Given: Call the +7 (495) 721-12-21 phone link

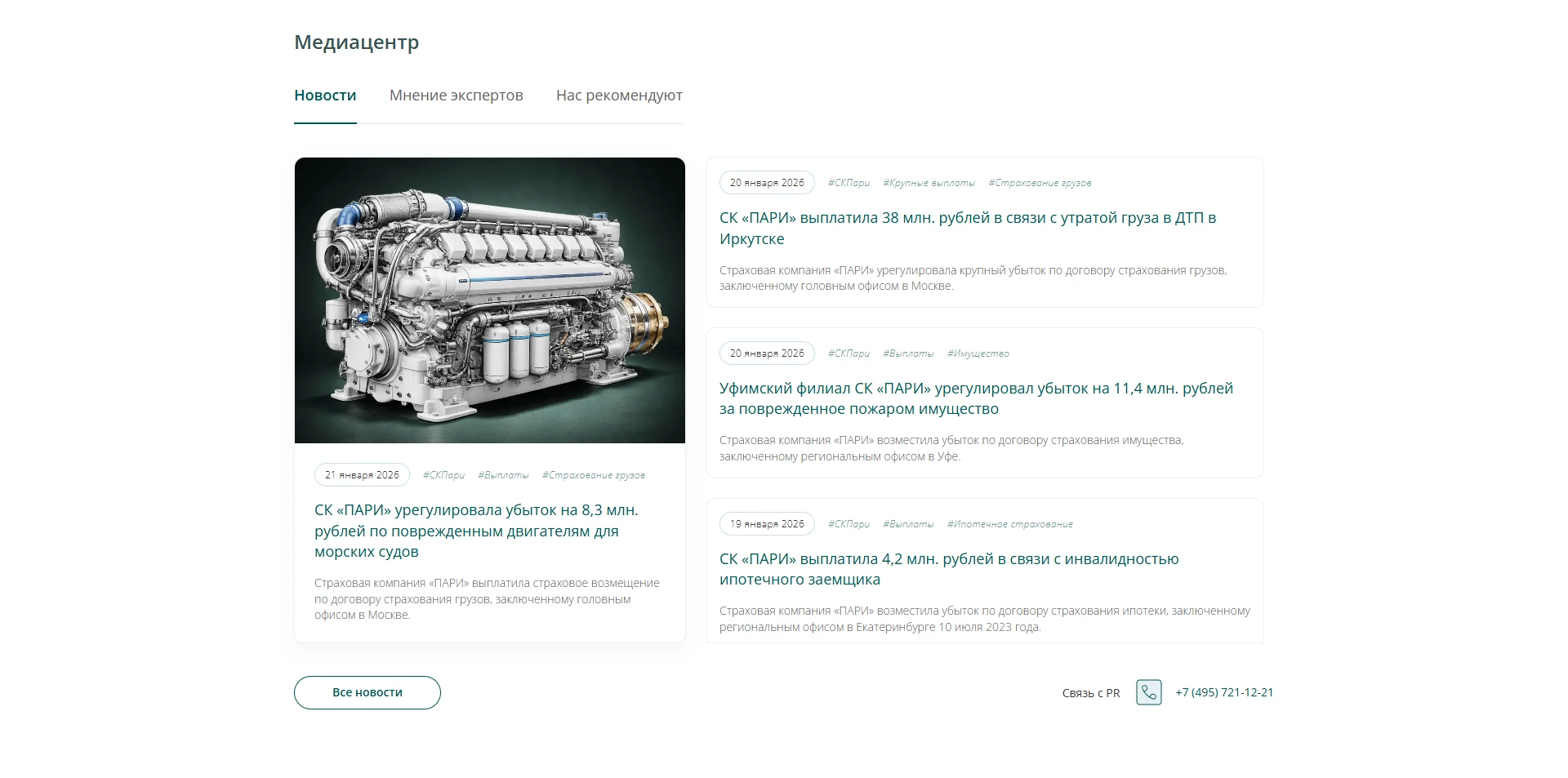Looking at the screenshot, I should 1224,692.
